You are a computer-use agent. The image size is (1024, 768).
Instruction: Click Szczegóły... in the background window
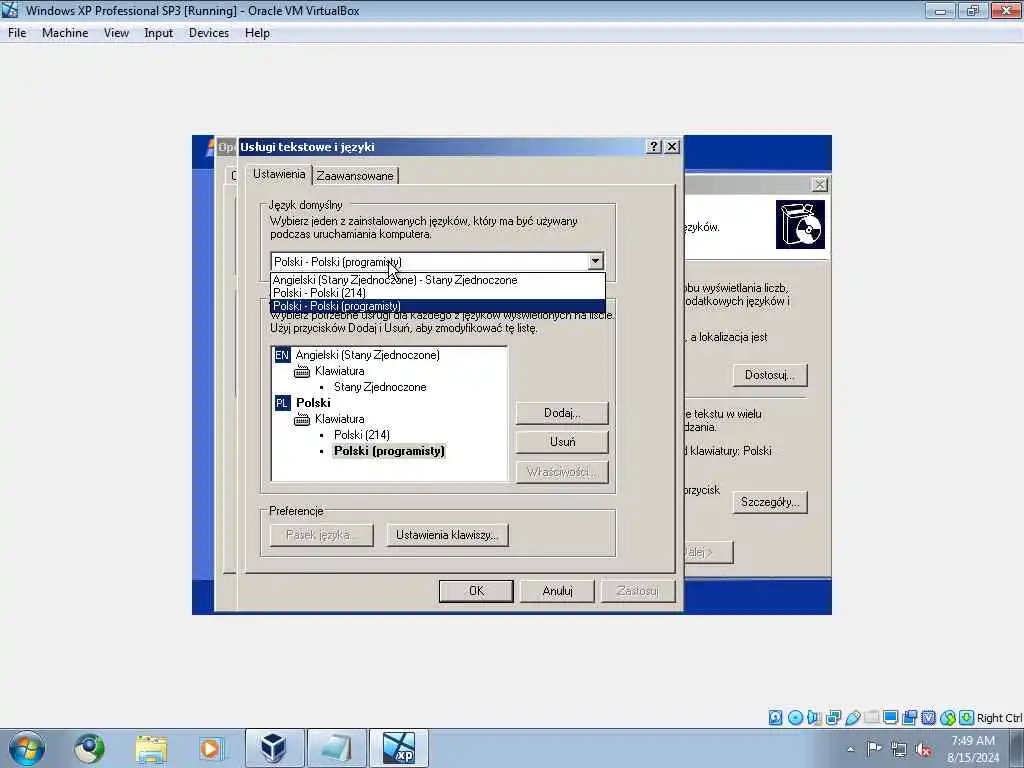point(770,502)
